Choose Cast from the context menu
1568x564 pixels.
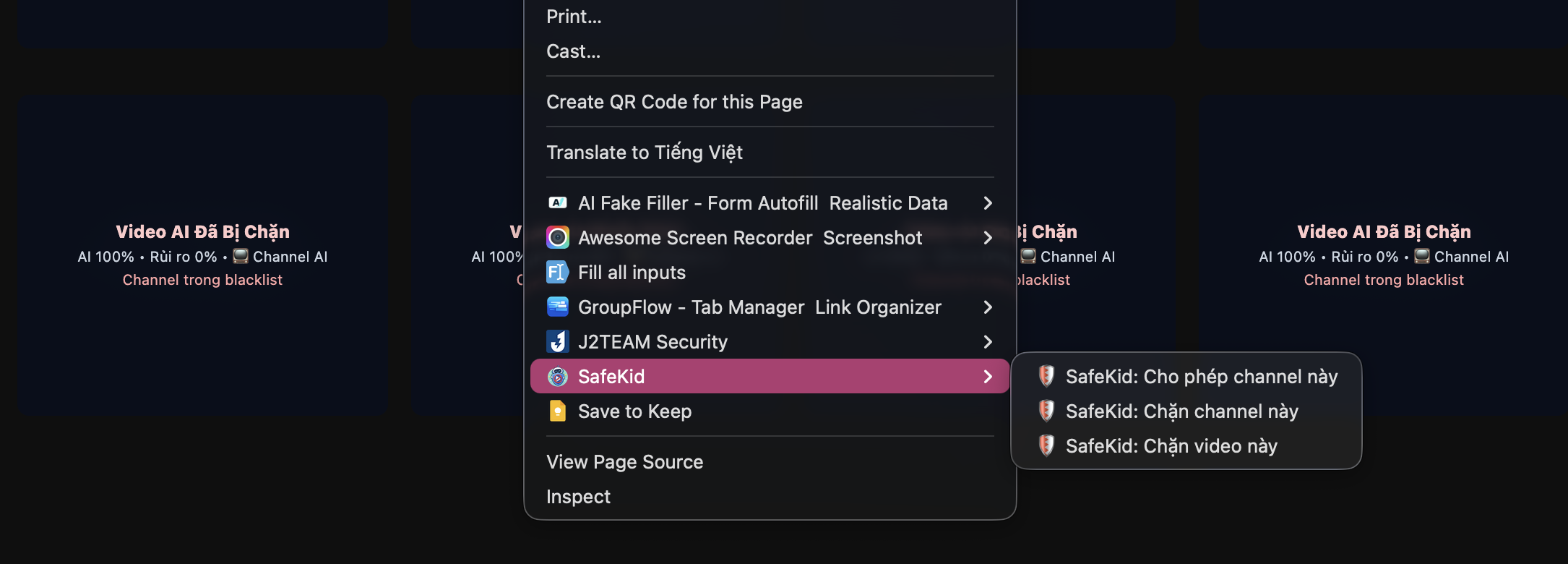(573, 51)
